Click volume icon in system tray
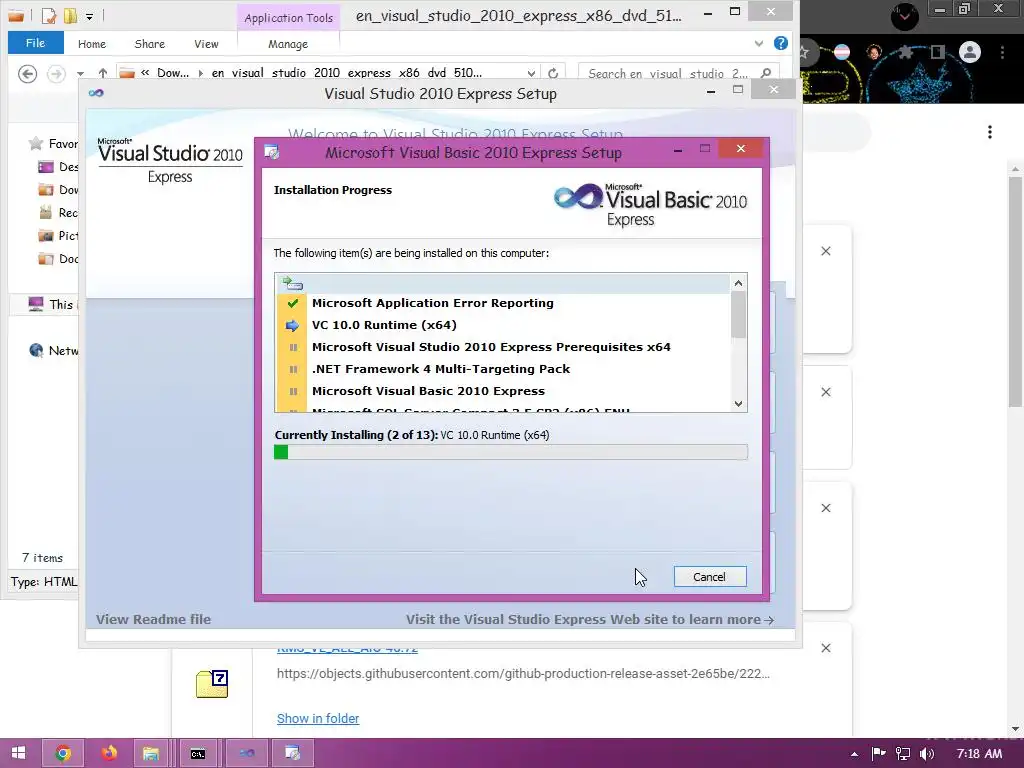Viewport: 1024px width, 768px height. [x=926, y=754]
